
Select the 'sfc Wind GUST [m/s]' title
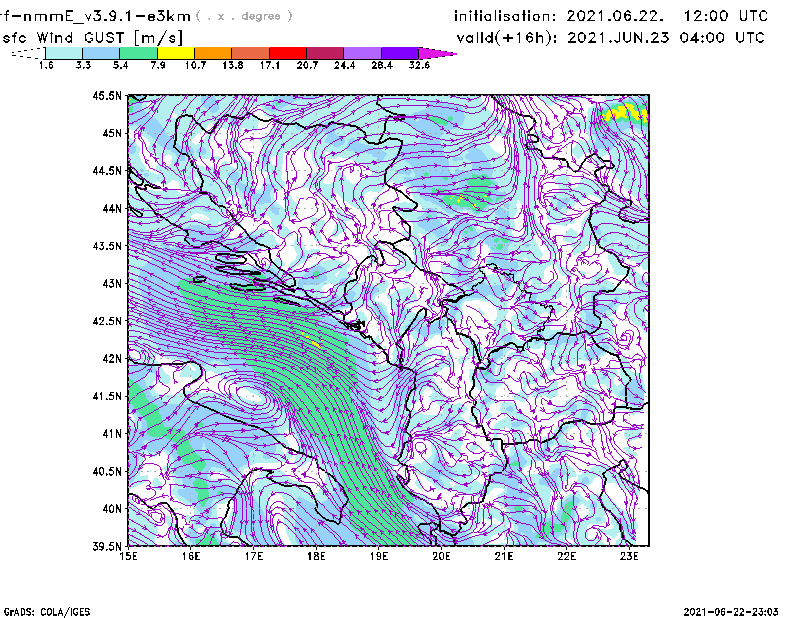(x=92, y=38)
